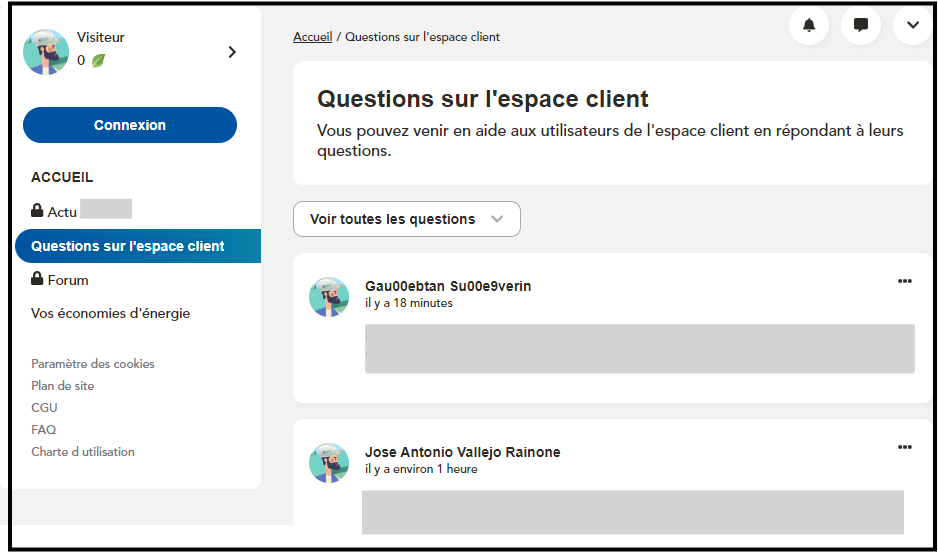Click the lock icon beside Actu

(x=37, y=211)
